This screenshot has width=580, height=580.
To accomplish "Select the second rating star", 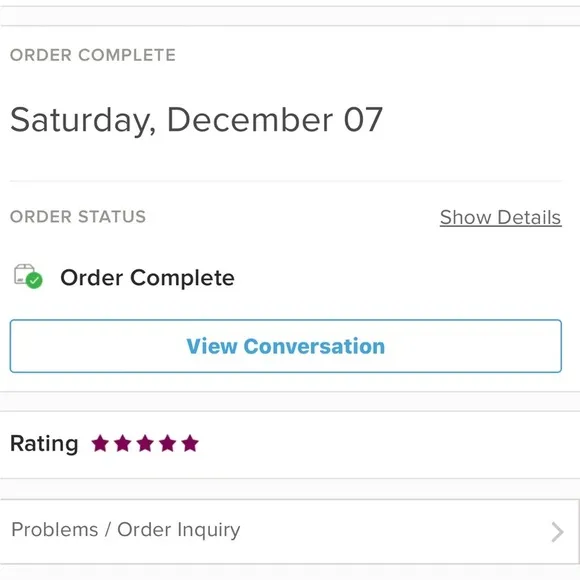I will pos(123,443).
